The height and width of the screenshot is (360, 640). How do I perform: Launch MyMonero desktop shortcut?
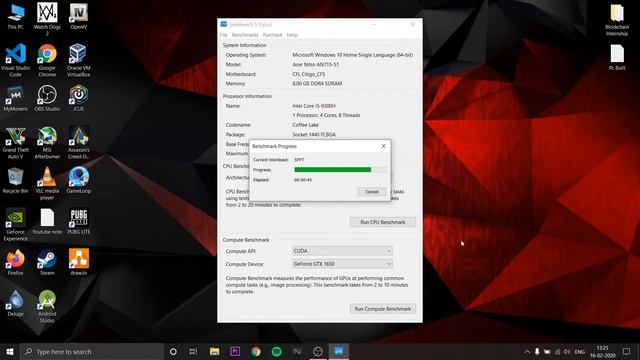pyautogui.click(x=16, y=98)
